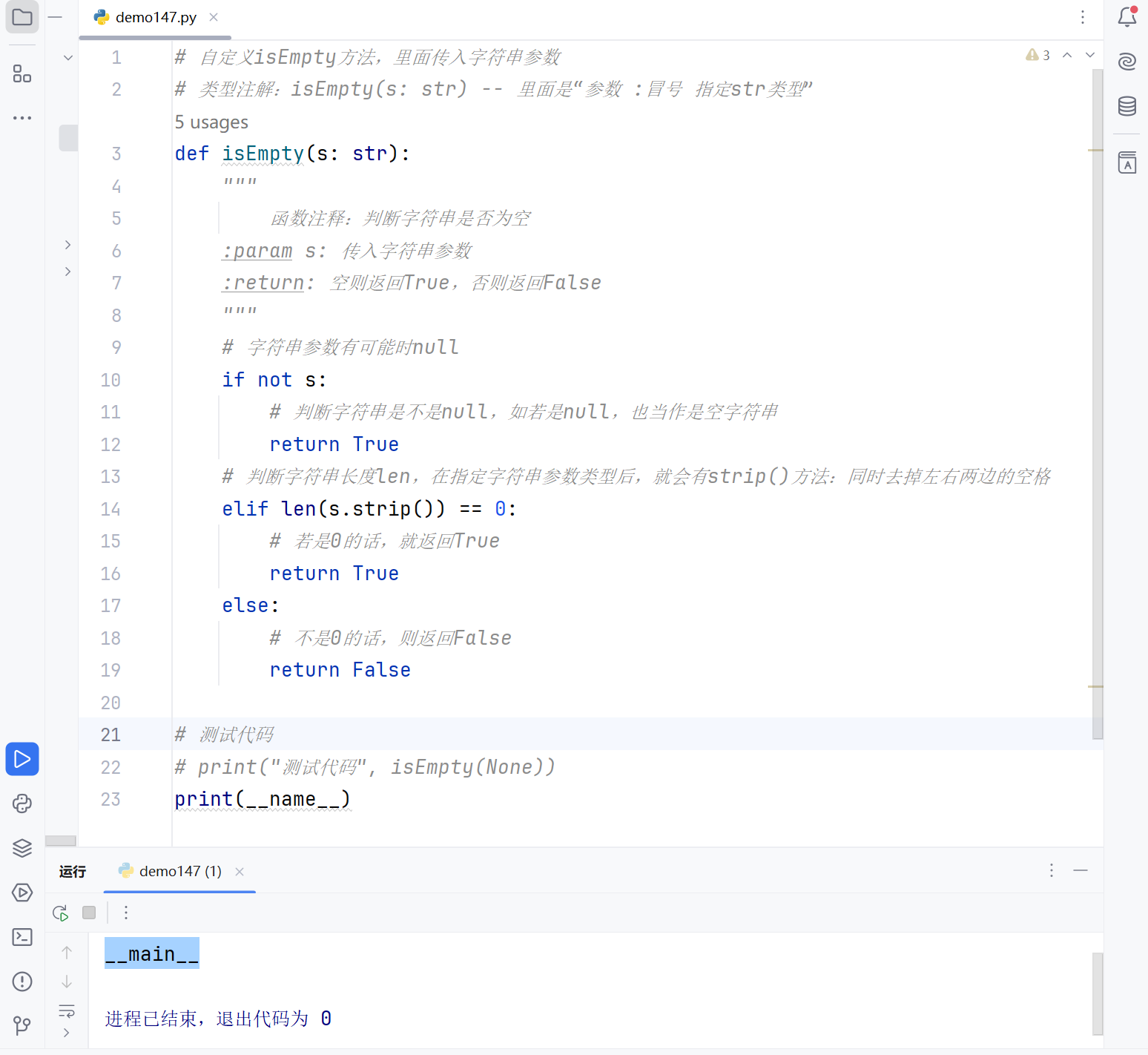The image size is (1148, 1055).
Task: Open the Python Packages layers icon
Action: click(x=22, y=848)
